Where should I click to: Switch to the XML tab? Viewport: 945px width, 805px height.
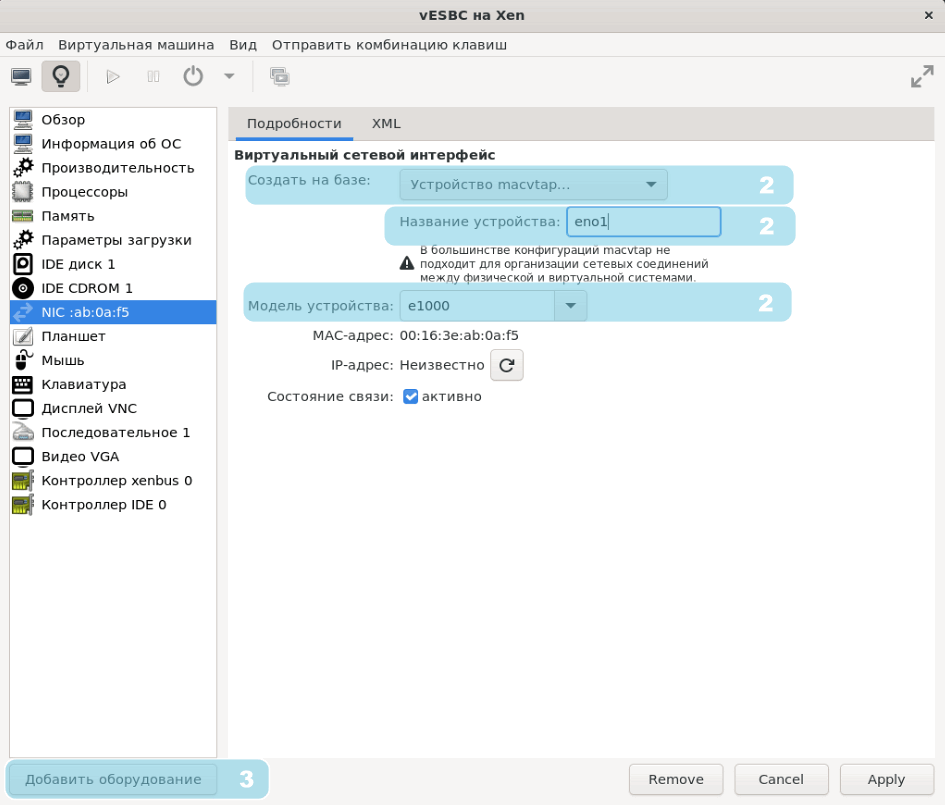click(x=386, y=124)
